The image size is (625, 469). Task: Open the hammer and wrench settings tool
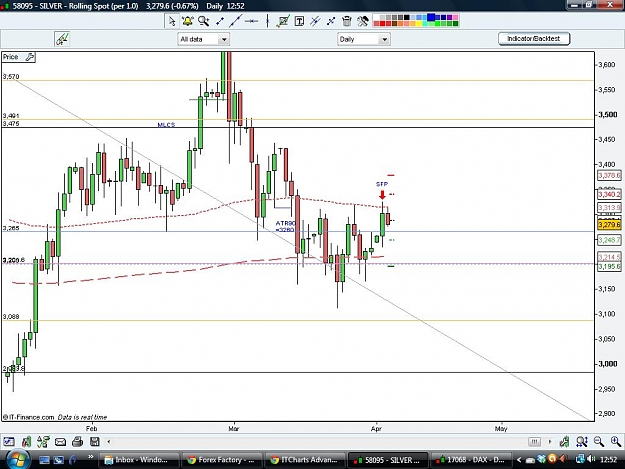pos(363,21)
